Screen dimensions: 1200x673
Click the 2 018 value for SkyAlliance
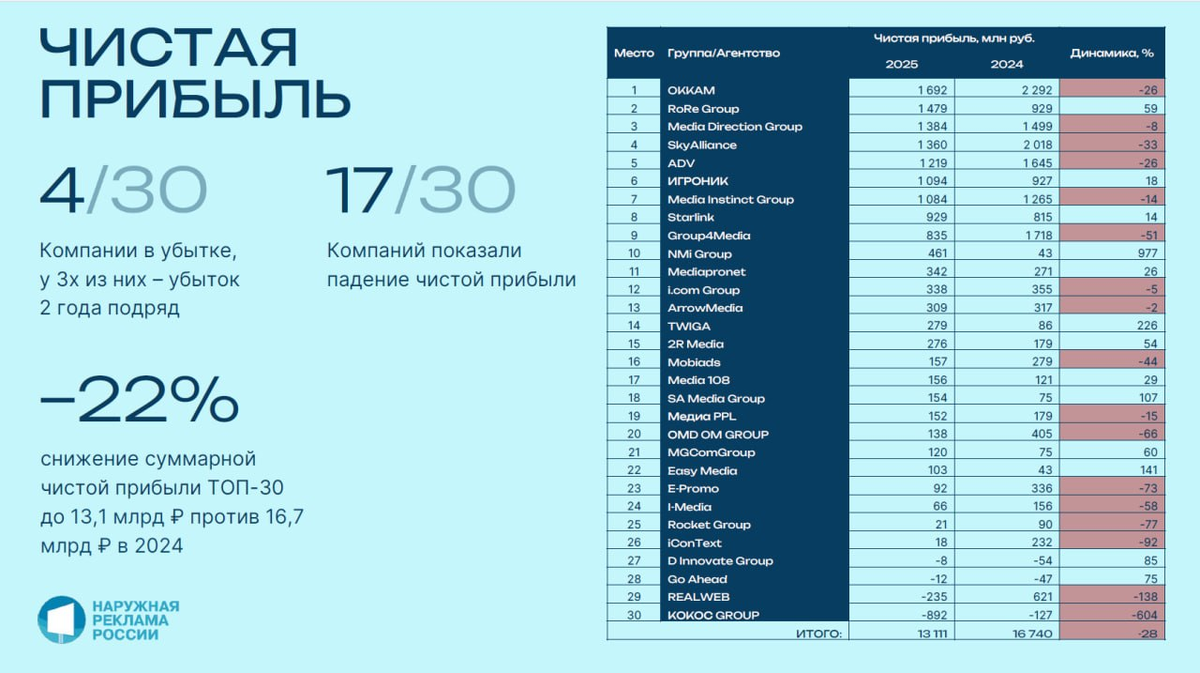tap(1038, 144)
